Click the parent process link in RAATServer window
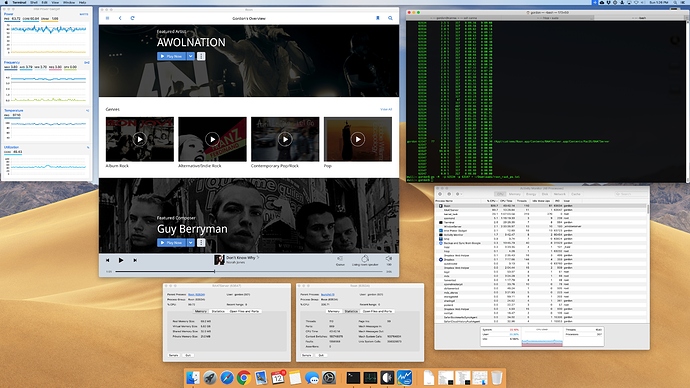The height and width of the screenshot is (388, 690). (x=196, y=294)
